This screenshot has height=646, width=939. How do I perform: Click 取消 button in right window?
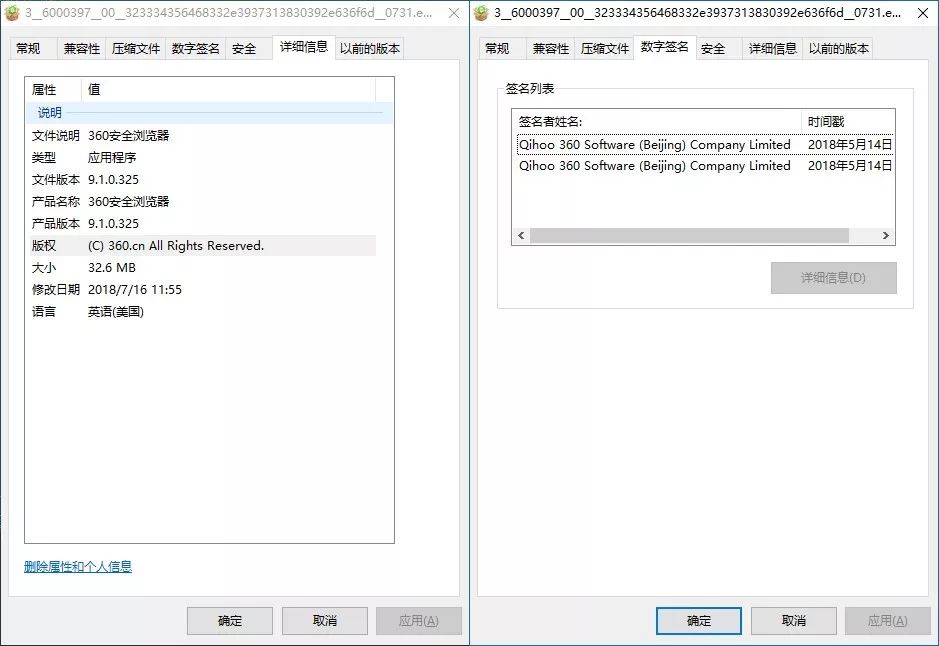coord(793,621)
